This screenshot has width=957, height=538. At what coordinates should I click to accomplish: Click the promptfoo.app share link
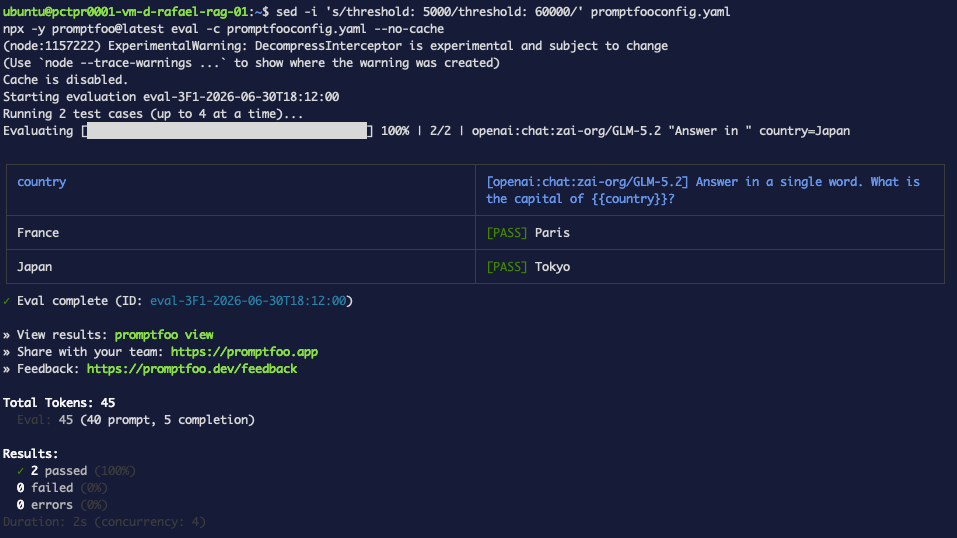244,352
